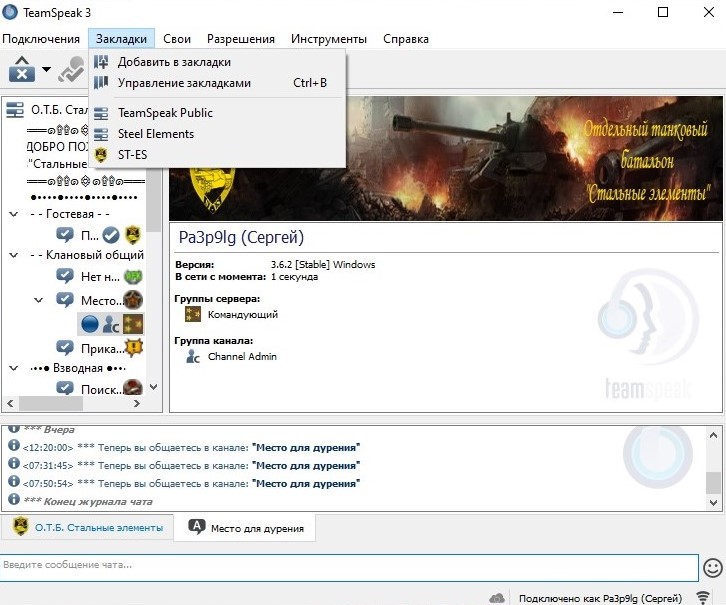Click the Steel Elements server icon
This screenshot has width=726, height=605.
[x=101, y=134]
